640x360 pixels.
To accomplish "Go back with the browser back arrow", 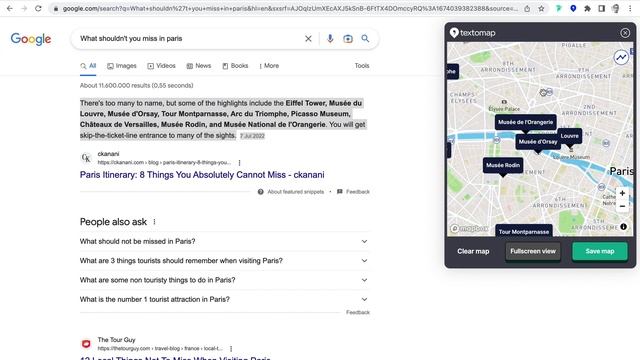I will pyautogui.click(x=9, y=8).
